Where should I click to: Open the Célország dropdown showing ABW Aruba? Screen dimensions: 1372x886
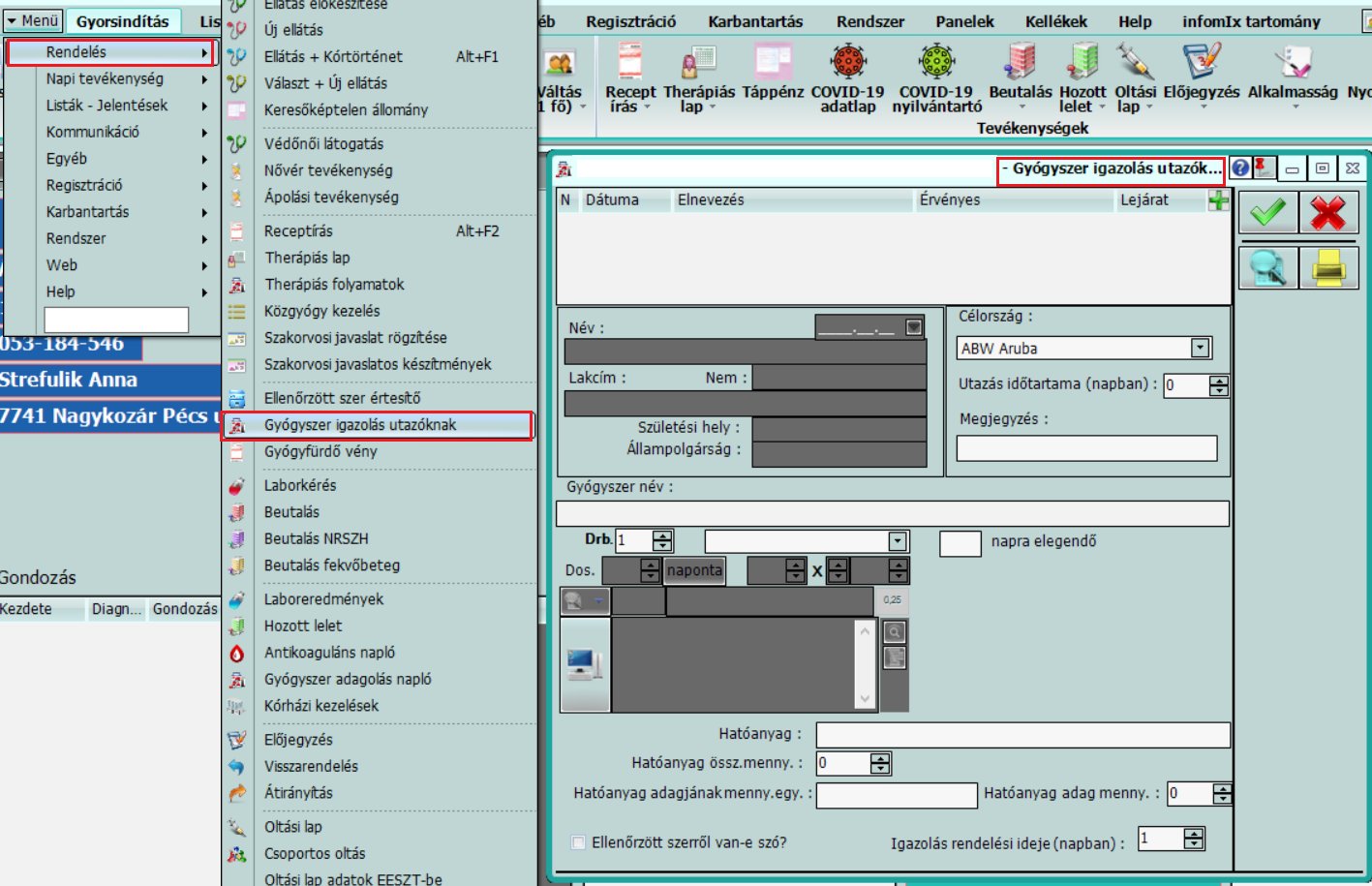click(x=1200, y=348)
